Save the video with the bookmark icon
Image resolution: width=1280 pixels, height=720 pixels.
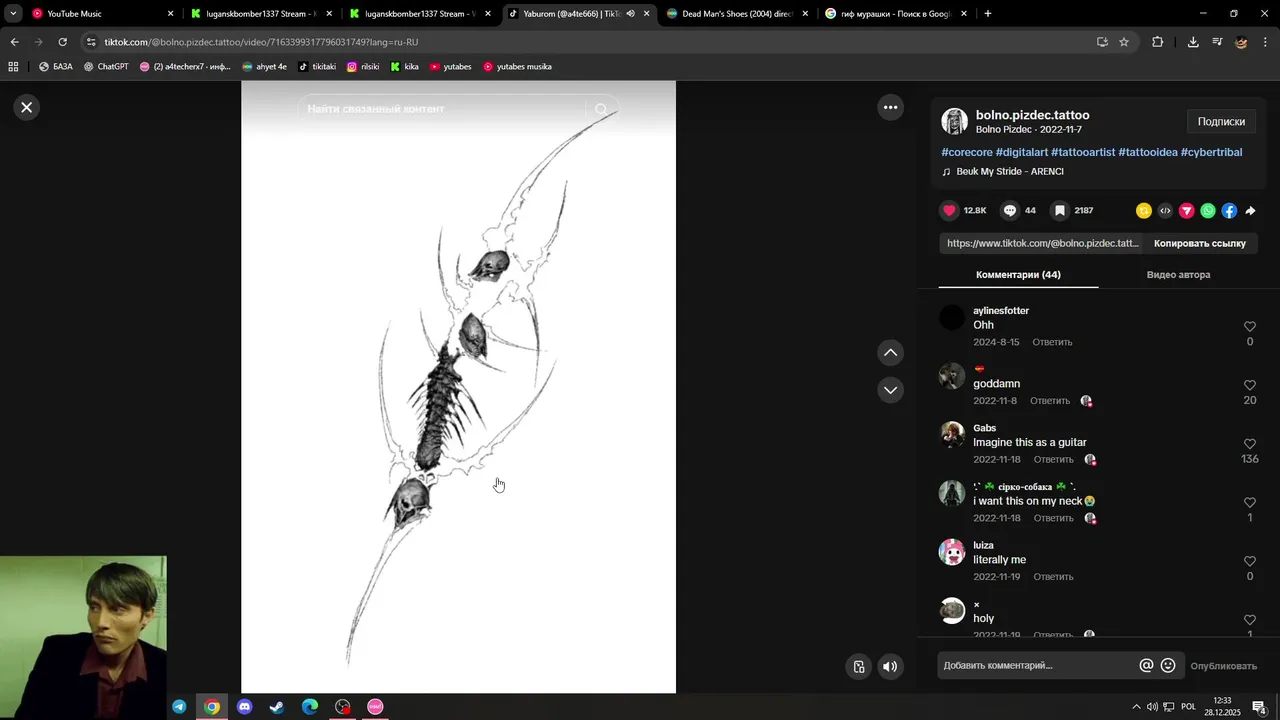pyautogui.click(x=1059, y=210)
